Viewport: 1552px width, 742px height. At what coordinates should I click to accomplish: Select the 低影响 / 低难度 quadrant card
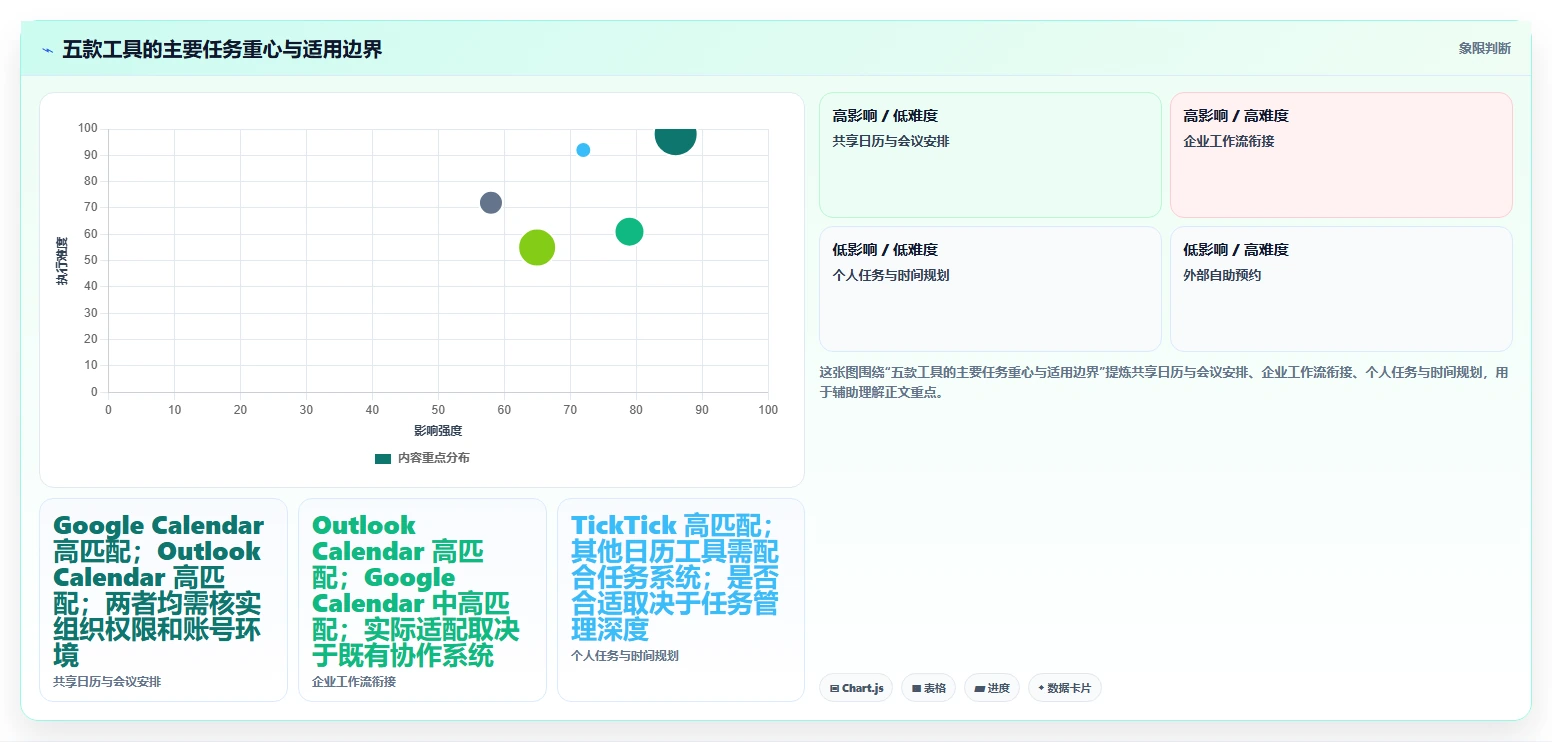pos(990,289)
